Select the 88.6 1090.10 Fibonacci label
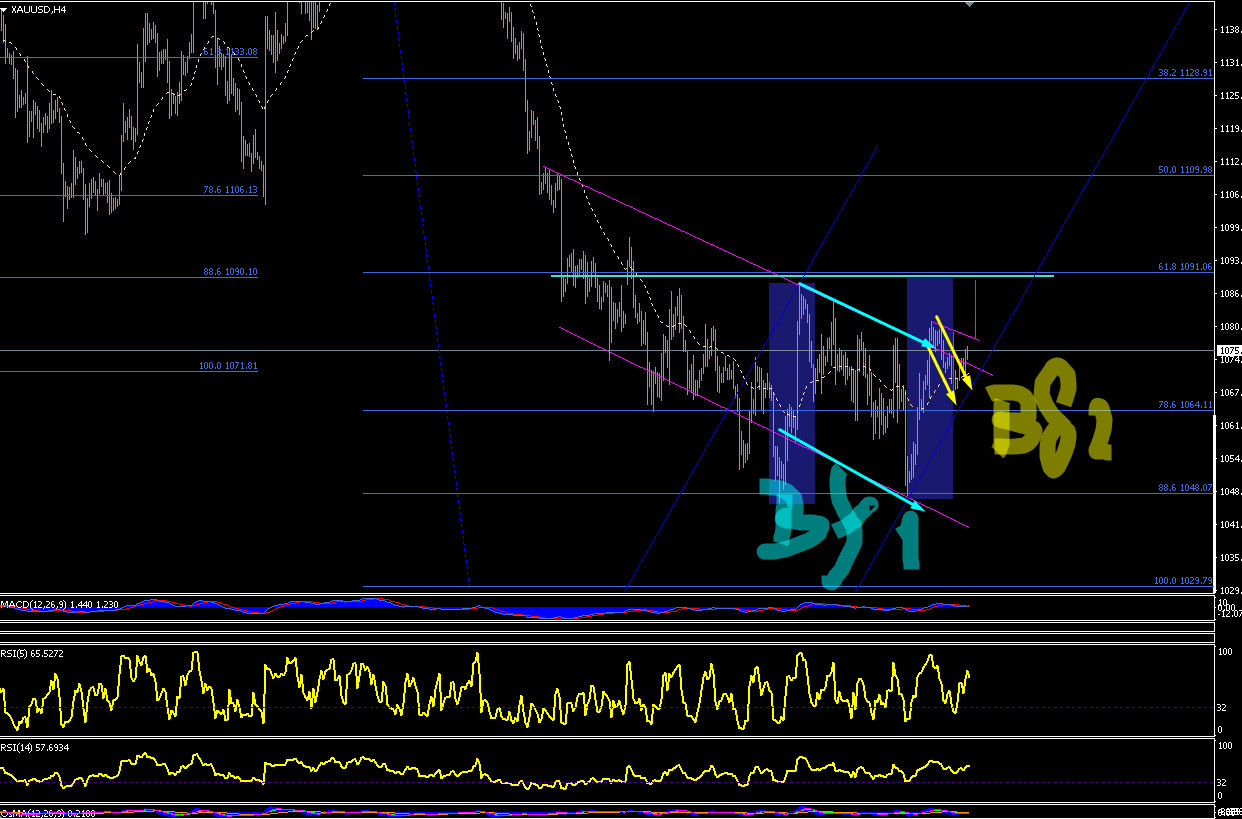The image size is (1242, 819). click(230, 272)
